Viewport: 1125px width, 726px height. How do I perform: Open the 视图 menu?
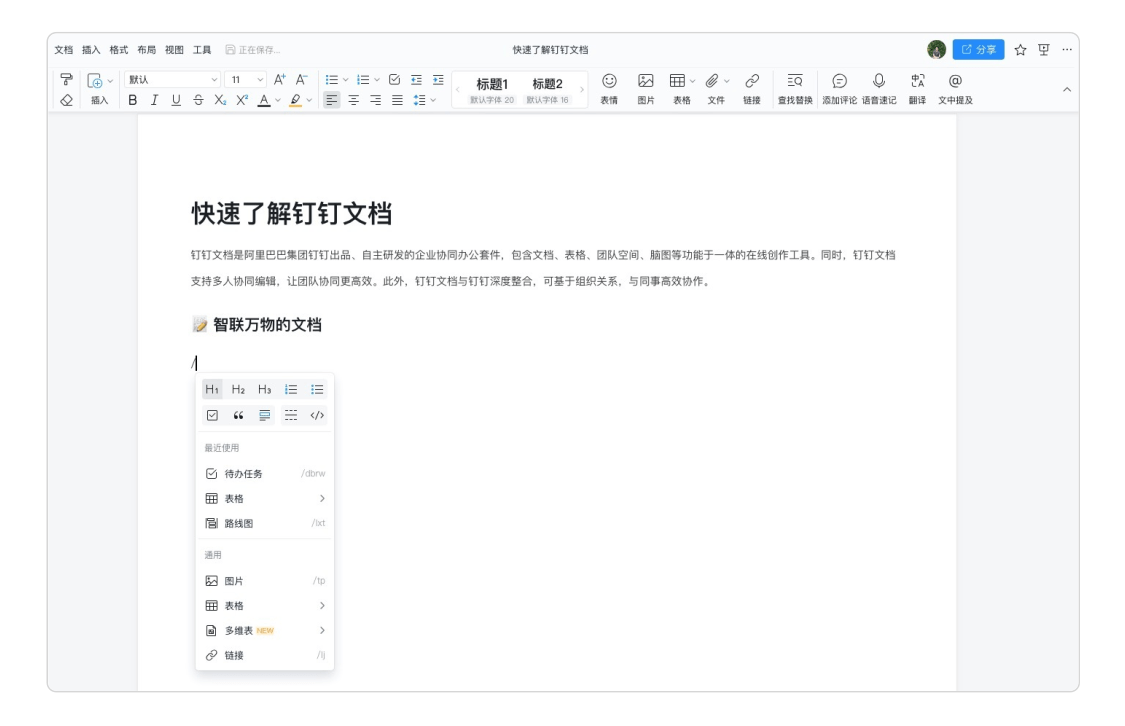174,50
